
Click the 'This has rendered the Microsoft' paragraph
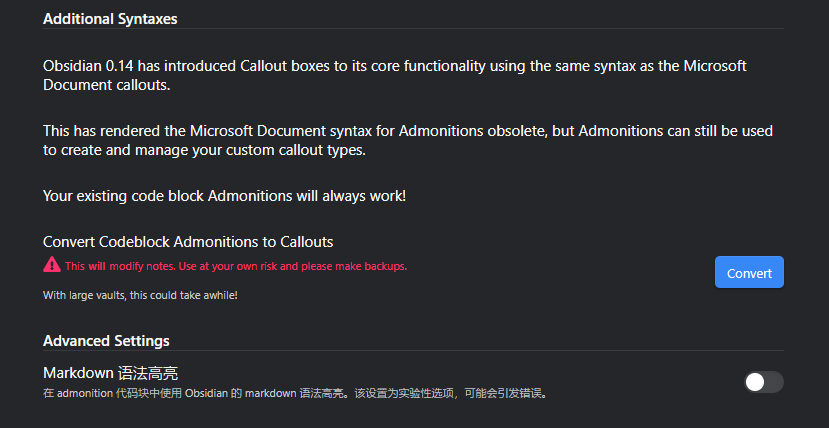pyautogui.click(x=408, y=140)
